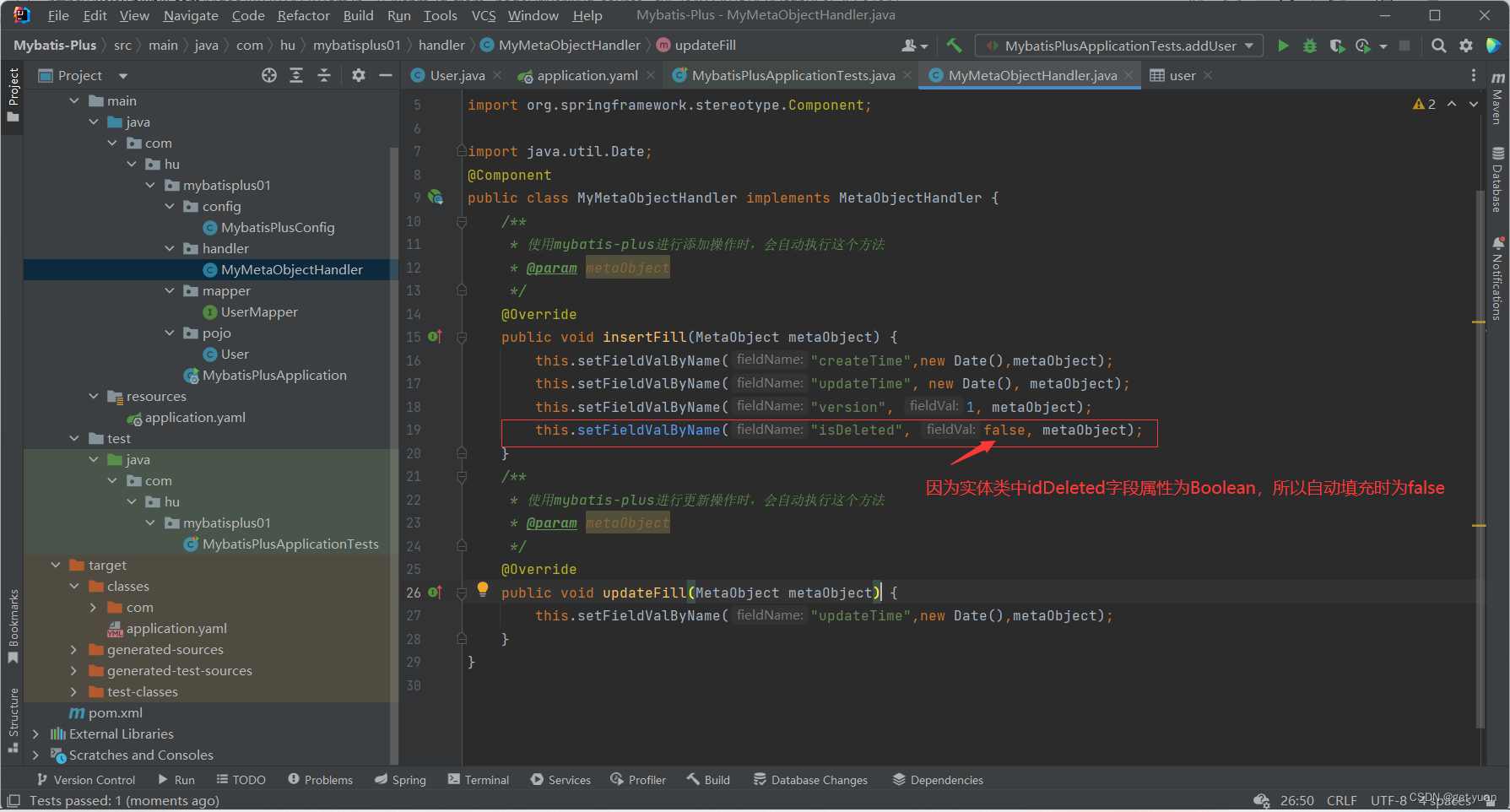The height and width of the screenshot is (812, 1510).
Task: Run with coverage icon in toolbar
Action: (x=1337, y=46)
